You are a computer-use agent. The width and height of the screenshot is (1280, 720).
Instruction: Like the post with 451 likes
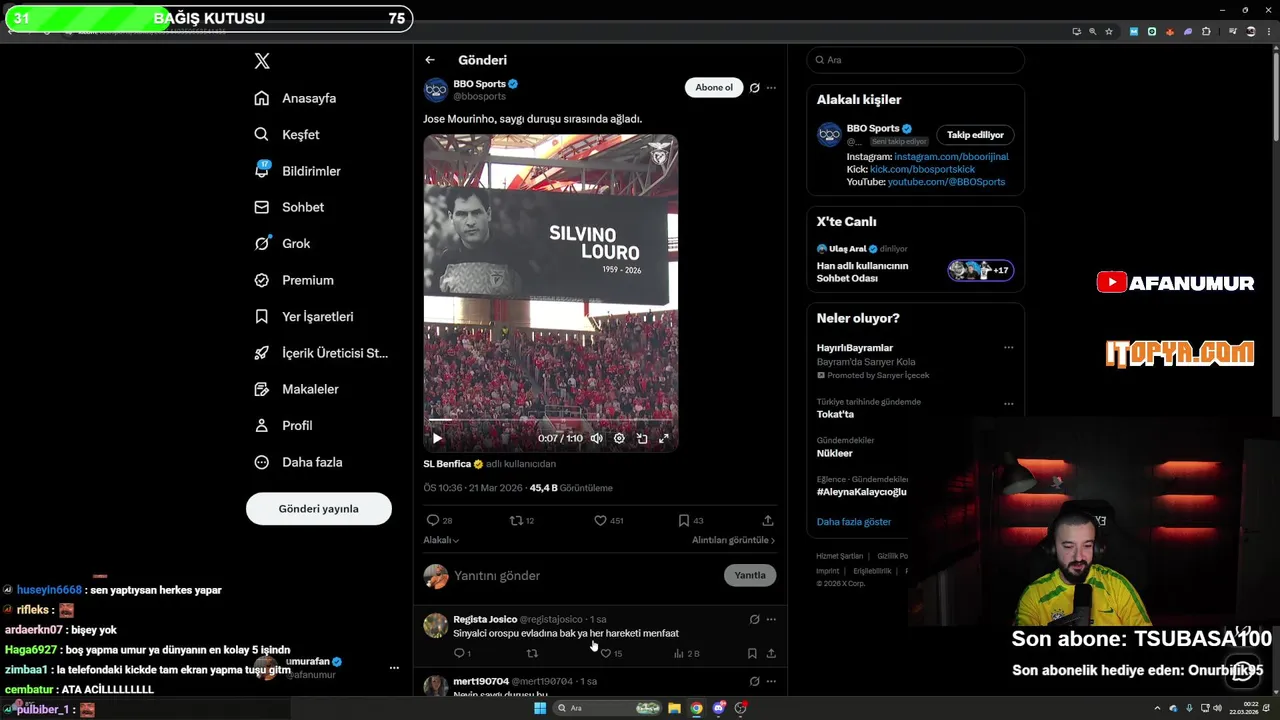[609, 520]
